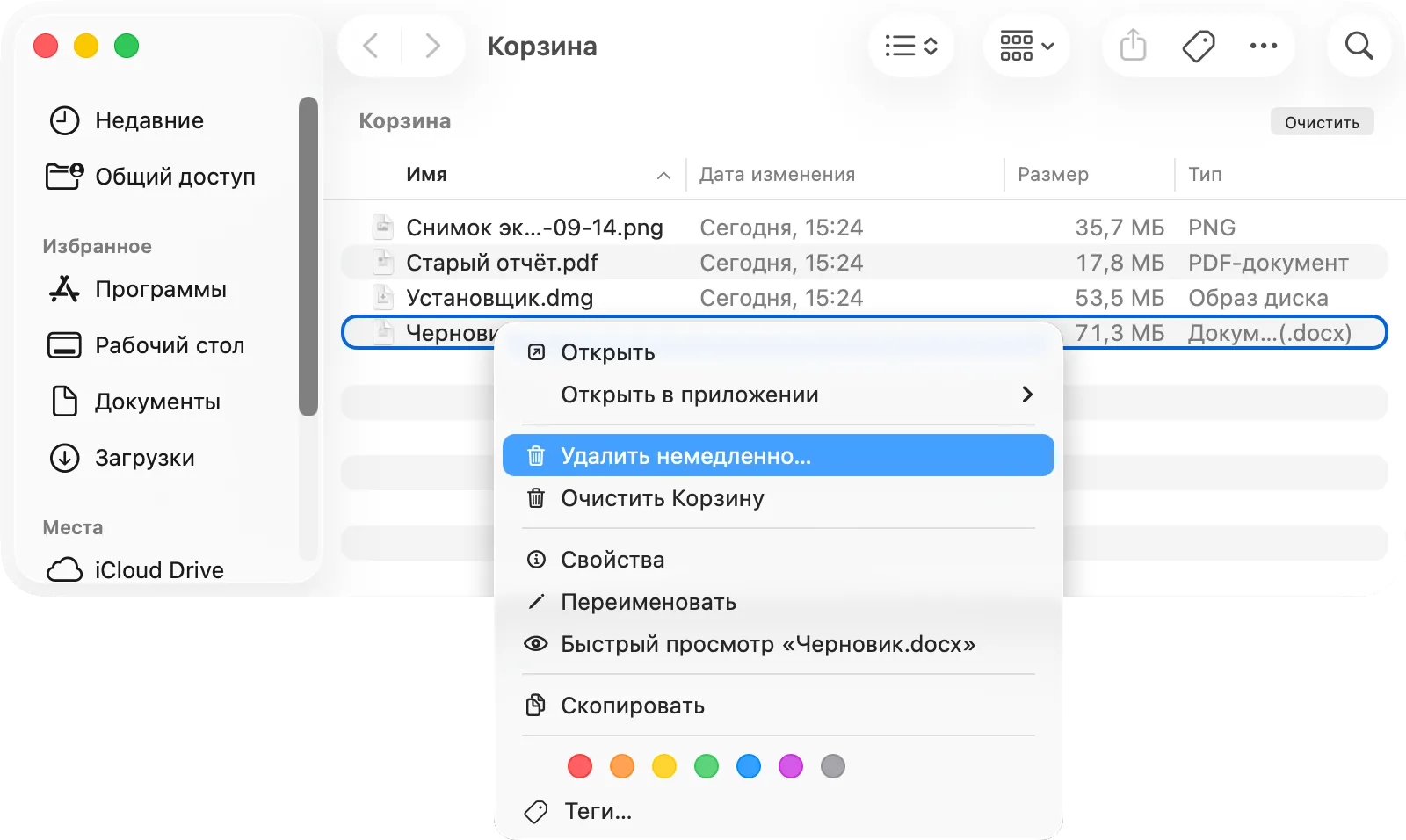Choose Быстрый просмотр «Черновик.docx»

pos(778,644)
